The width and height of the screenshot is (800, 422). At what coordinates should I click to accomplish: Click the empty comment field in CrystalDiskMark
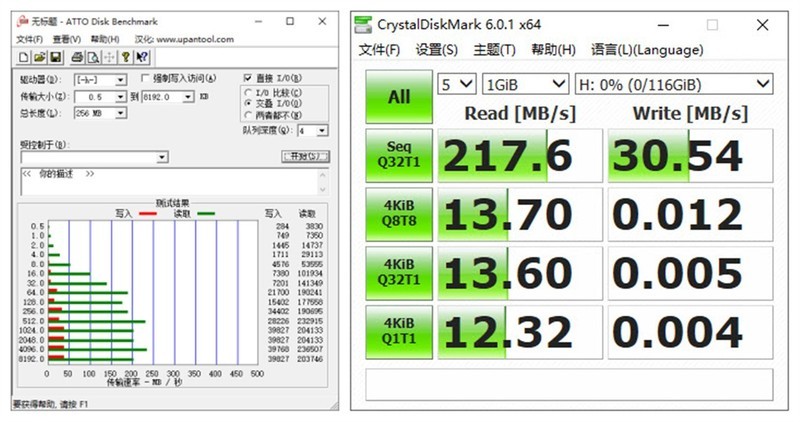coord(569,384)
